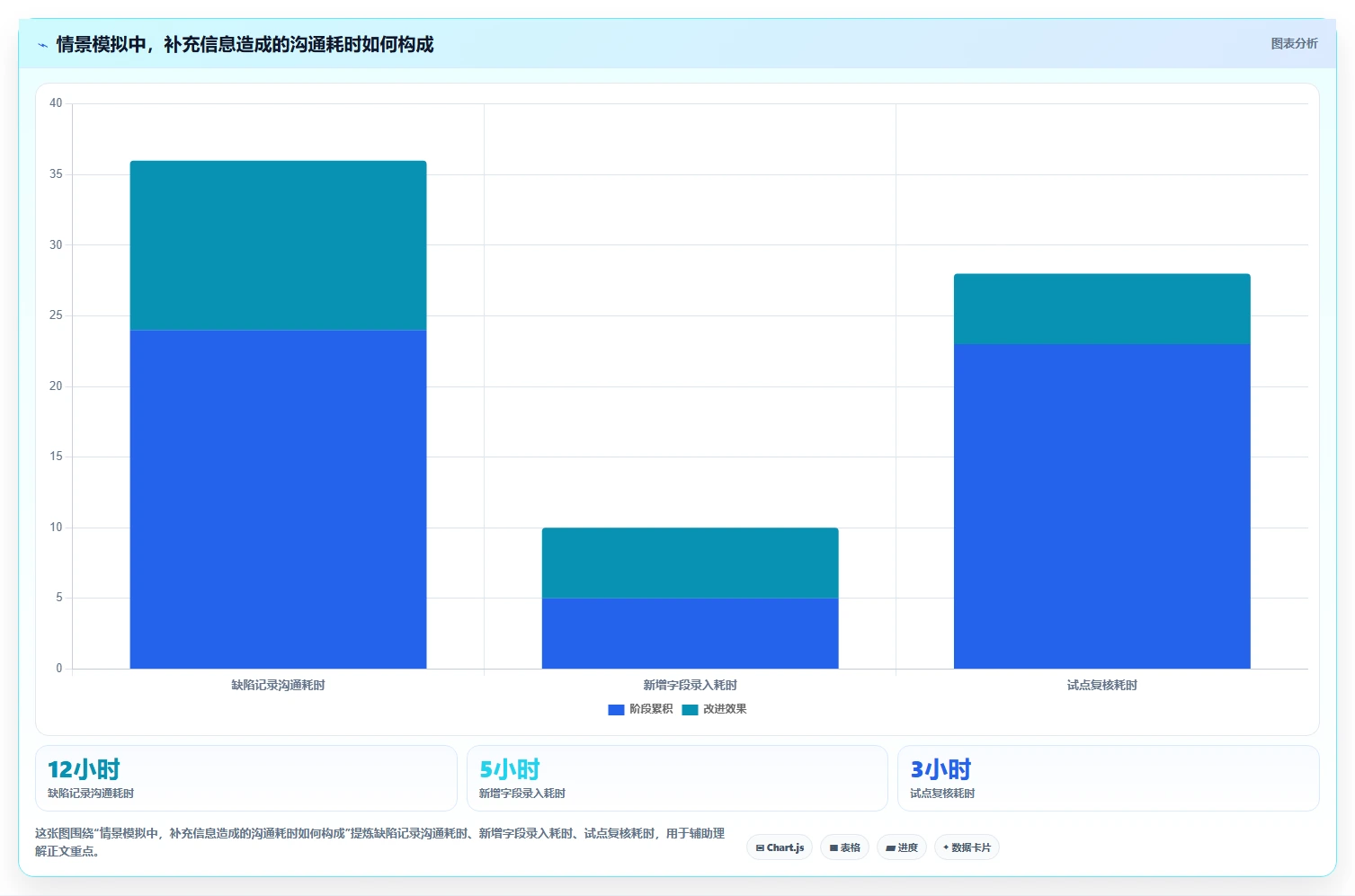Click the y-axis value 35
Screen dimensions: 1355x896
(56, 174)
